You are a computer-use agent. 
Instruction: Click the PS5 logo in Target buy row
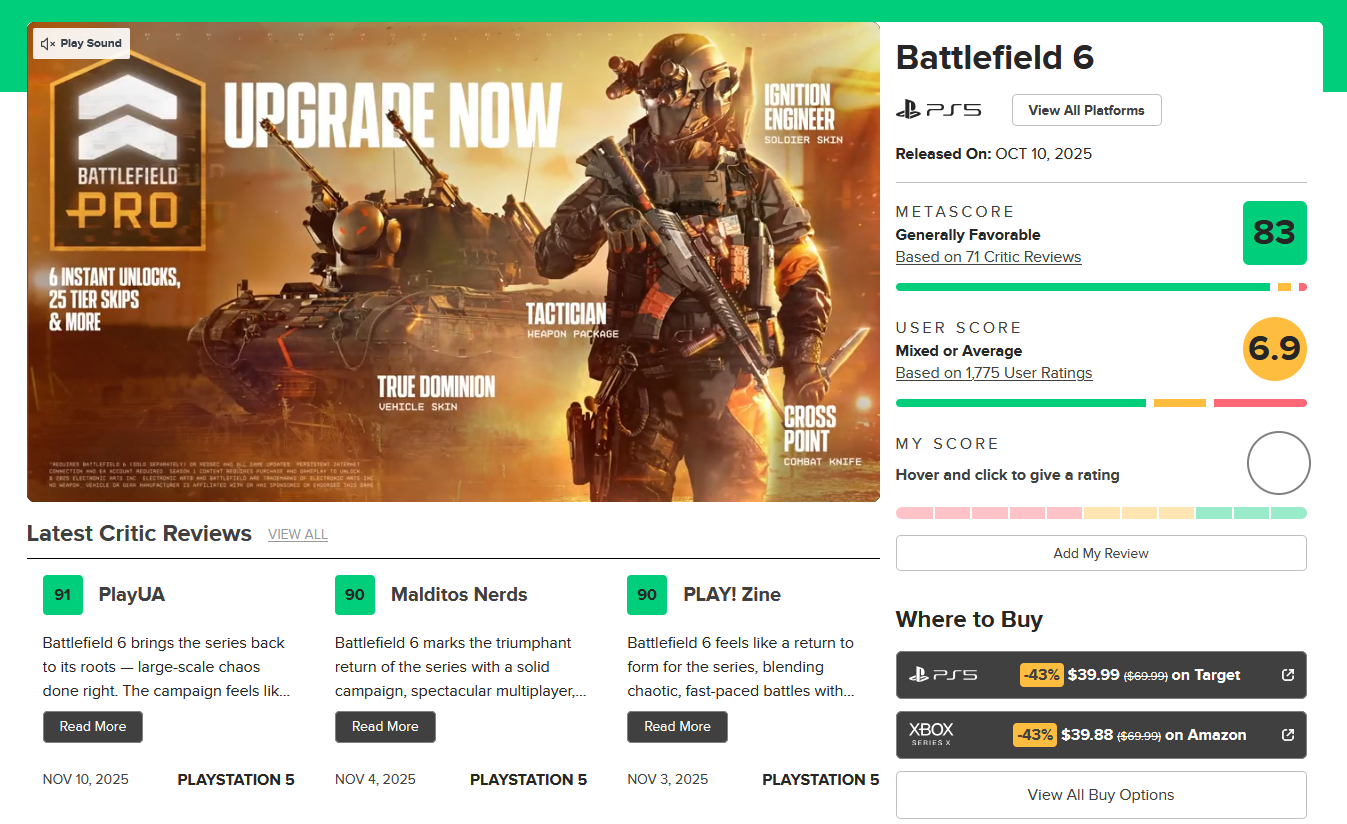943,675
